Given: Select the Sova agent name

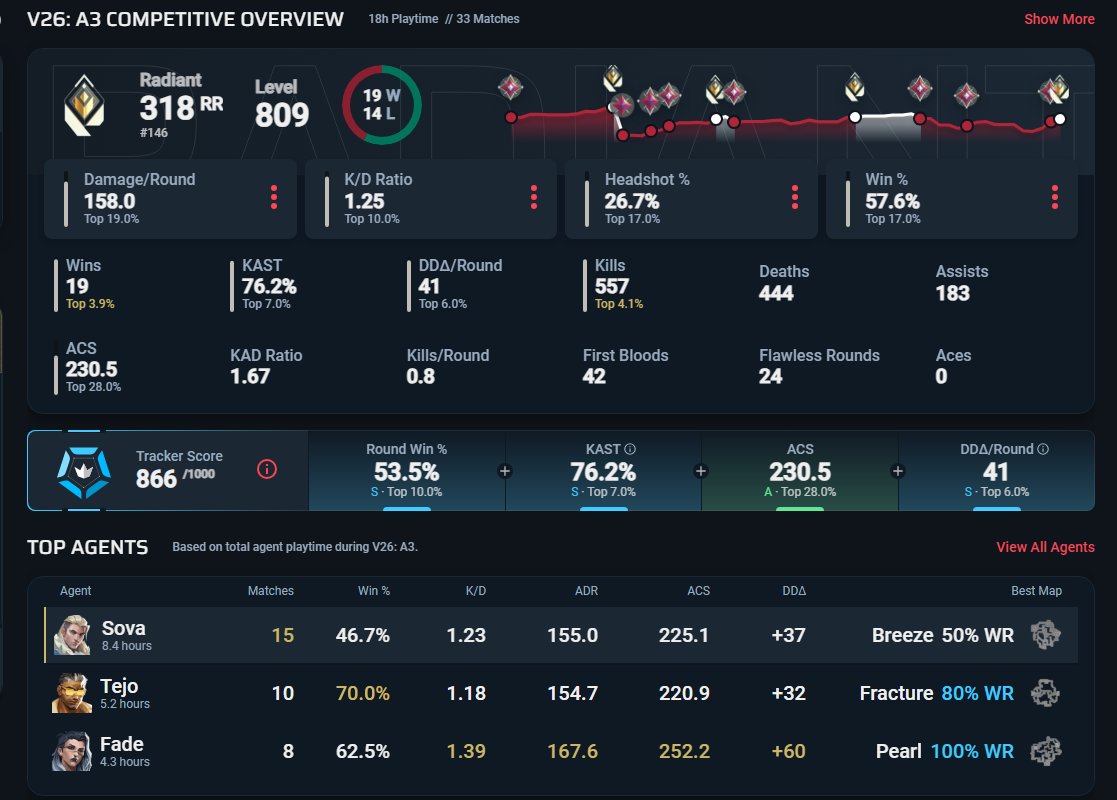Looking at the screenshot, I should pyautogui.click(x=123, y=628).
